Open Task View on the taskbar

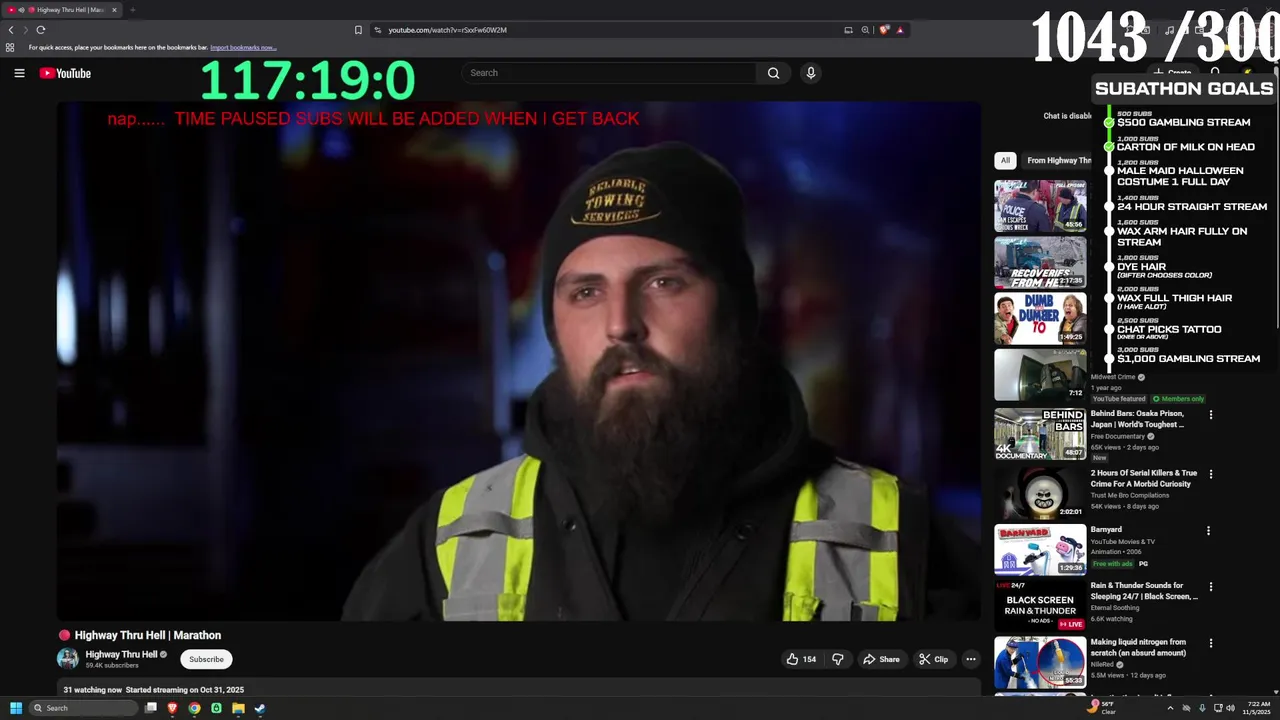click(x=151, y=708)
